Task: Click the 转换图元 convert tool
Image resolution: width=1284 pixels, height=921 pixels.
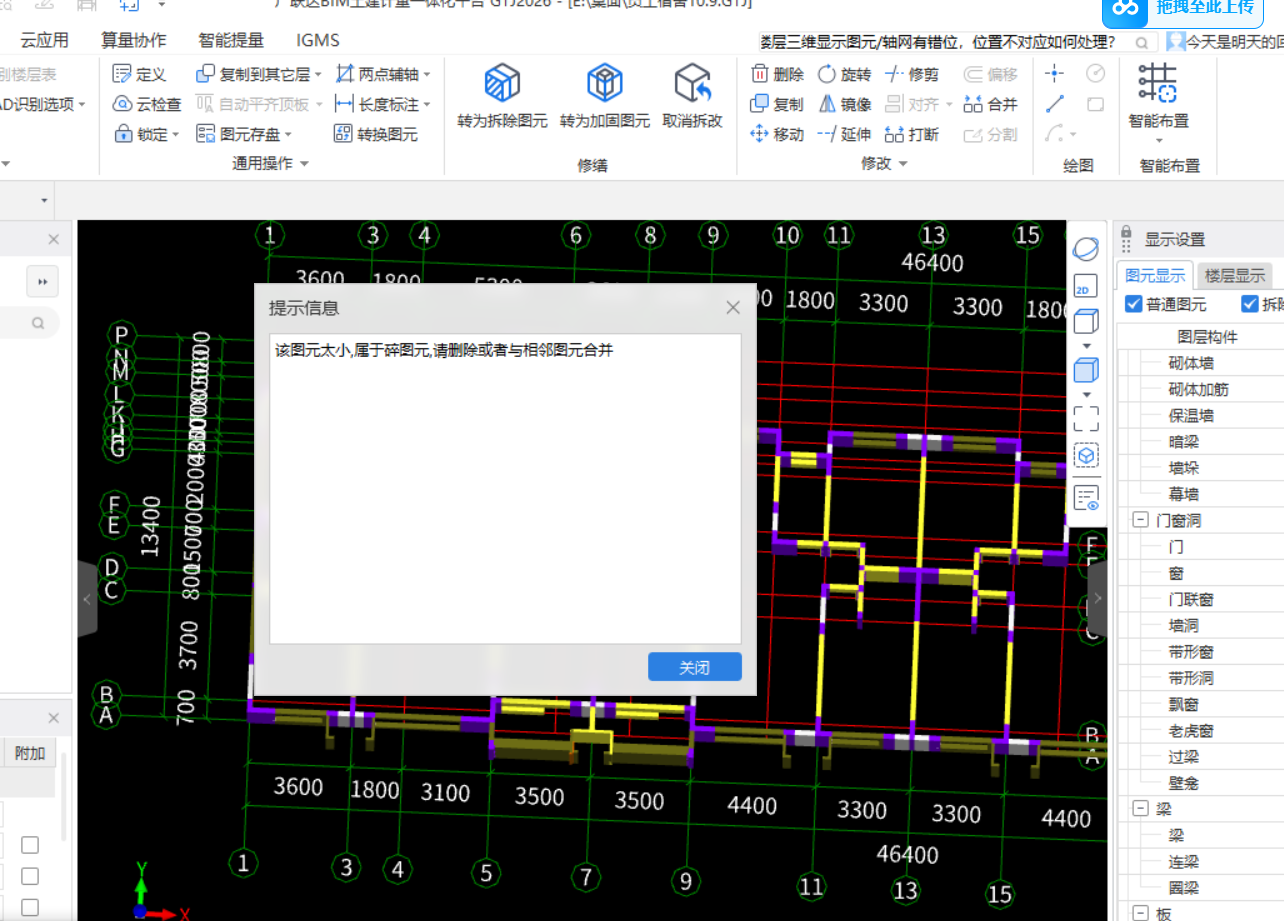Action: click(375, 134)
